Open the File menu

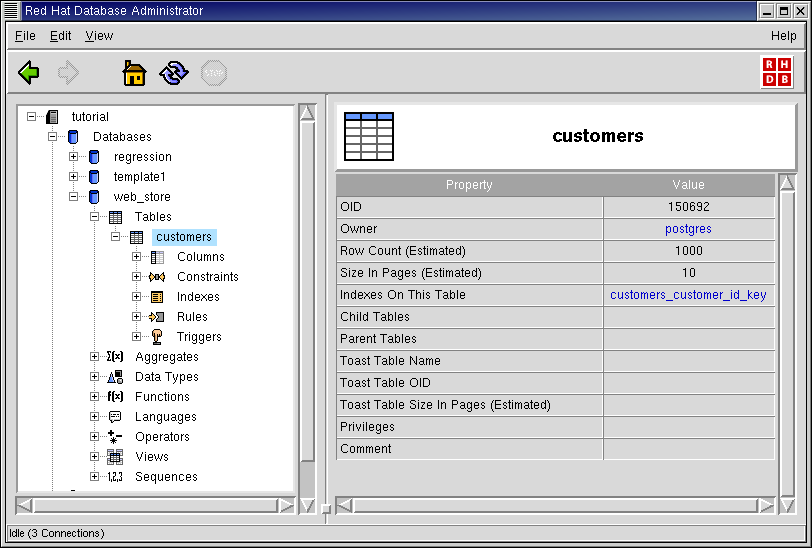click(x=25, y=36)
